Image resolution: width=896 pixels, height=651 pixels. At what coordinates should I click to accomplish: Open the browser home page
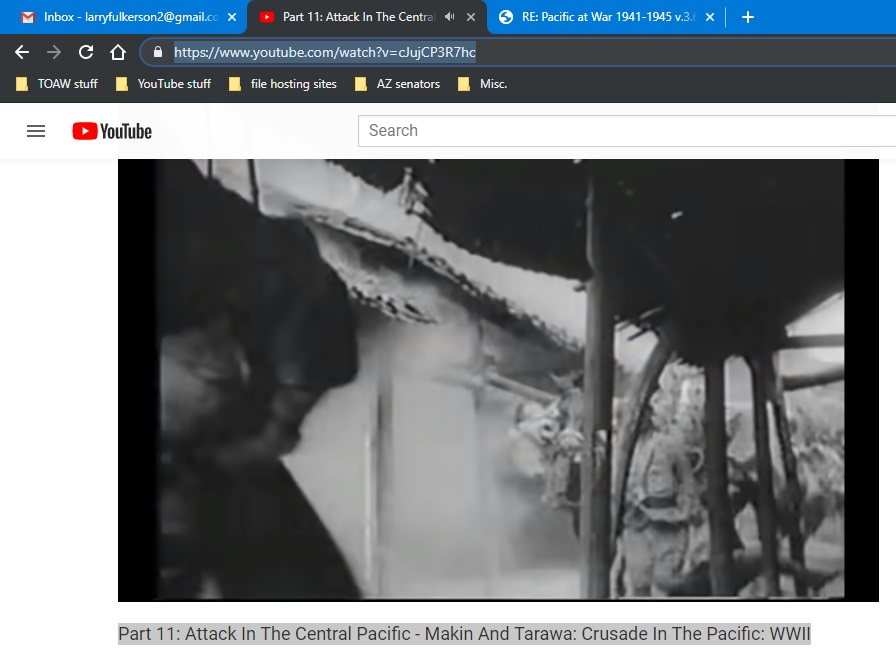pyautogui.click(x=118, y=52)
